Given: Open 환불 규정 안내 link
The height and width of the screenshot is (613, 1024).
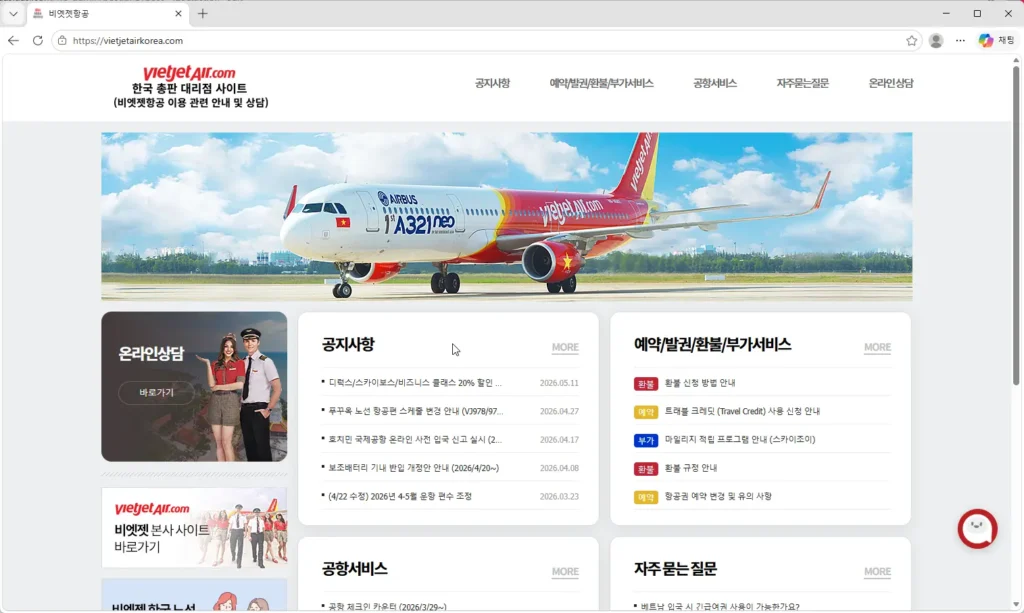Looking at the screenshot, I should pos(690,468).
